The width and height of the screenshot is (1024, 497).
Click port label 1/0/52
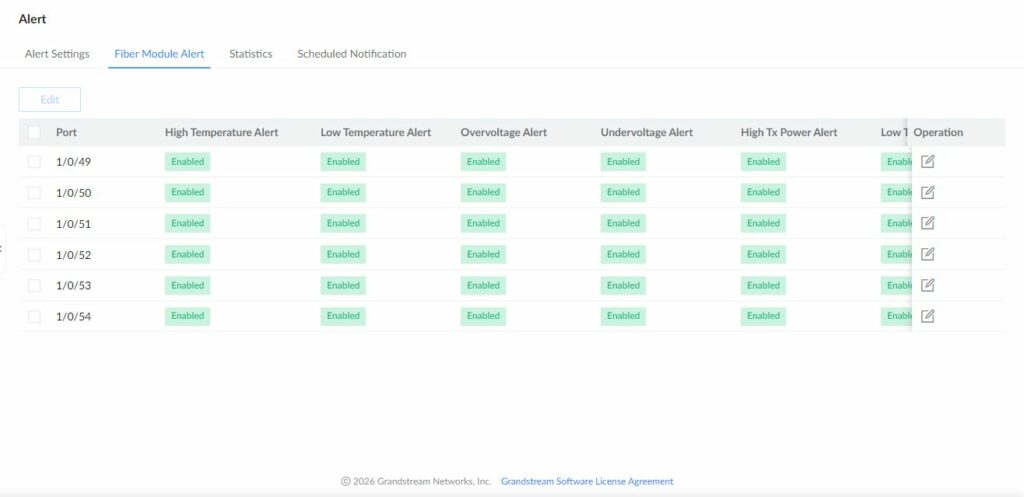(x=73, y=255)
